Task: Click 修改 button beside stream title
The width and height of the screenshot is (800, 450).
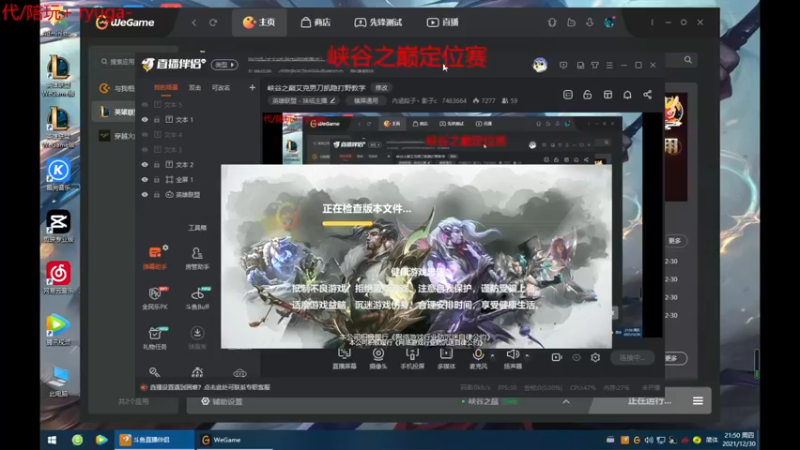Action: point(382,88)
